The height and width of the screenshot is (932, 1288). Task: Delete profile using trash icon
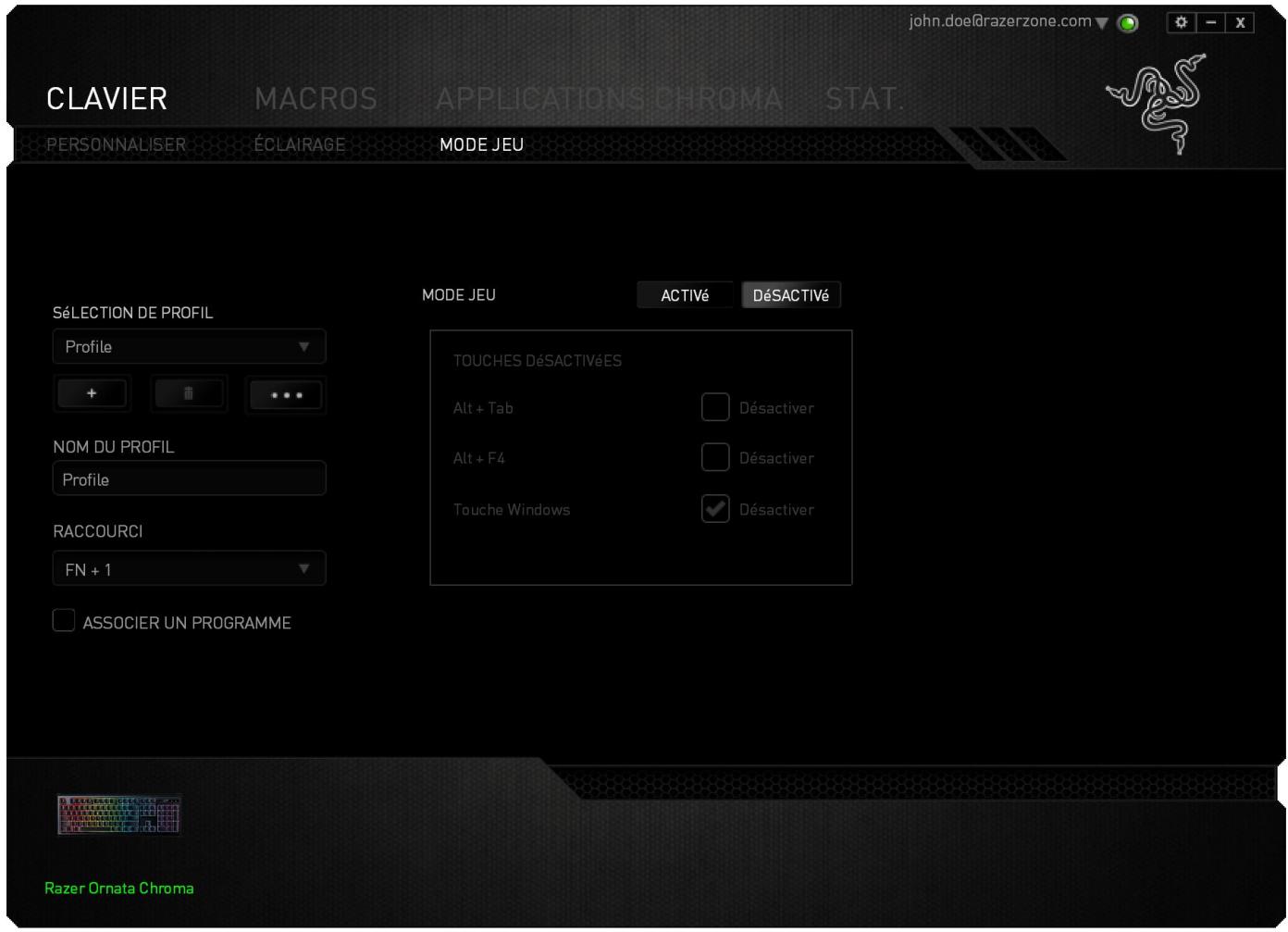[189, 393]
